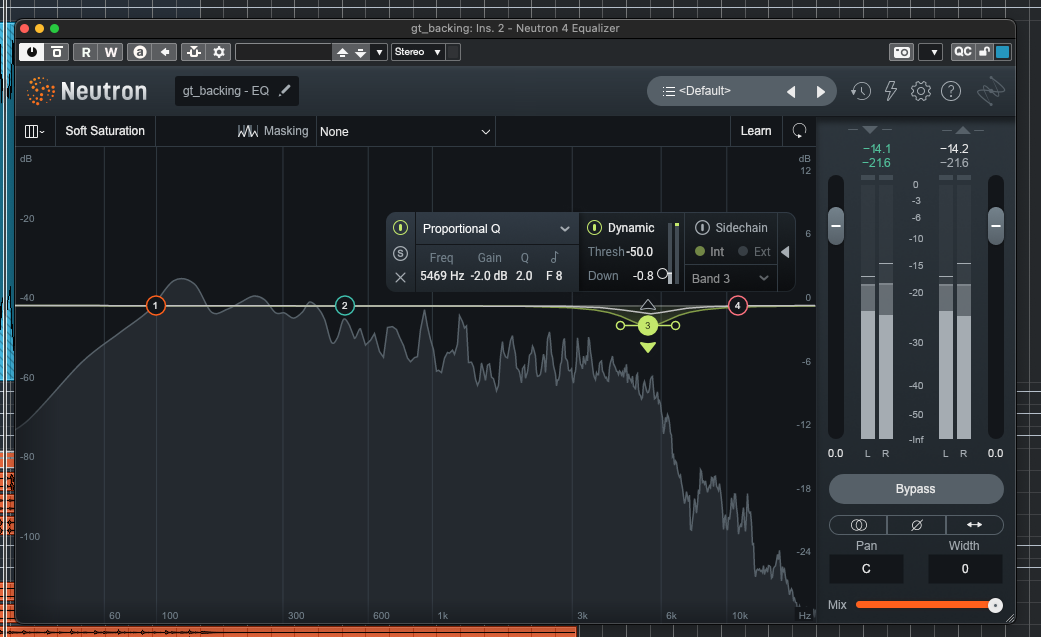Image resolution: width=1041 pixels, height=637 pixels.
Task: Open Neutron settings gear icon
Action: [x=921, y=91]
